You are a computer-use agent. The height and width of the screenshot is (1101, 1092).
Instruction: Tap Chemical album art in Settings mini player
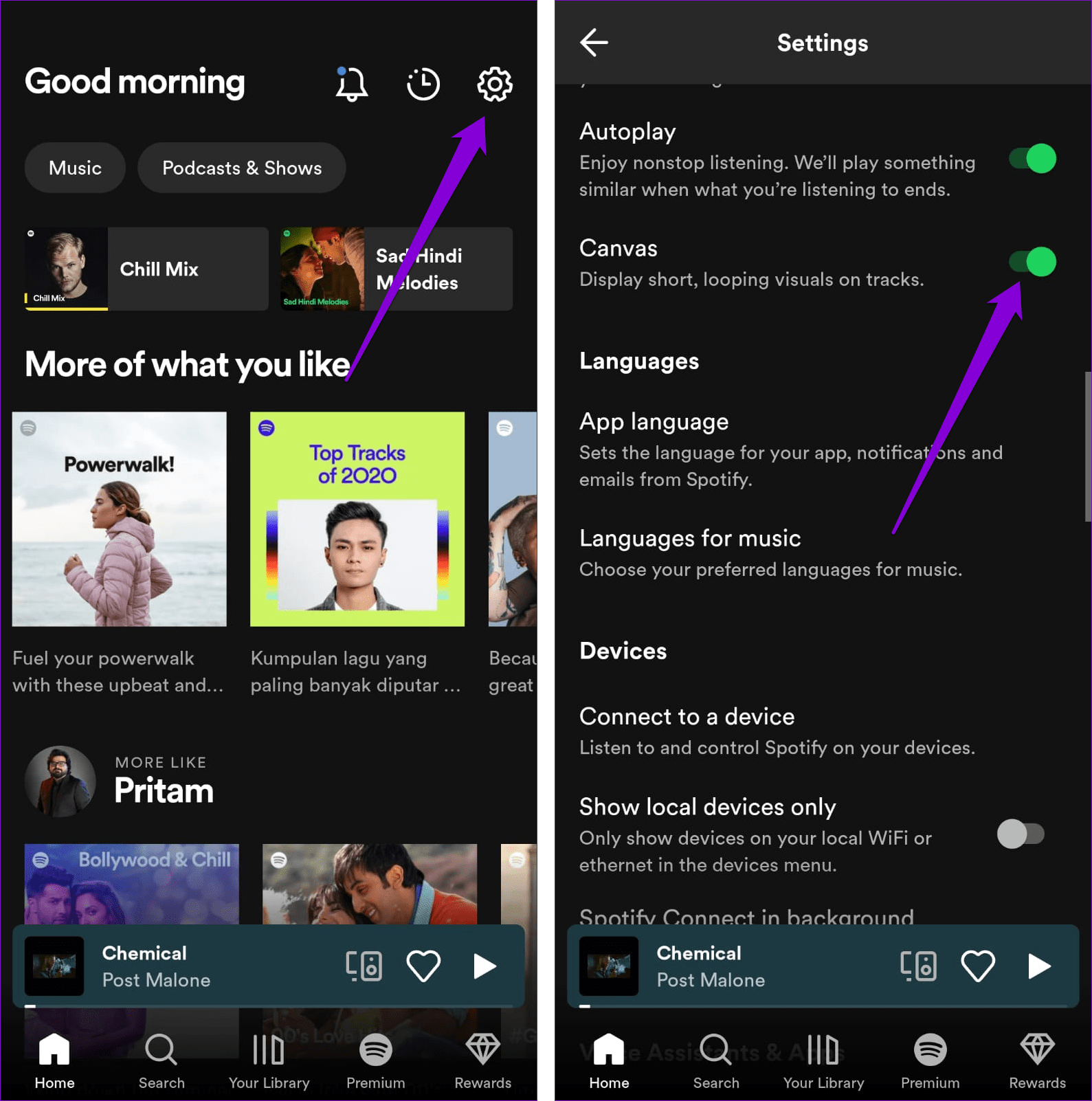[609, 966]
